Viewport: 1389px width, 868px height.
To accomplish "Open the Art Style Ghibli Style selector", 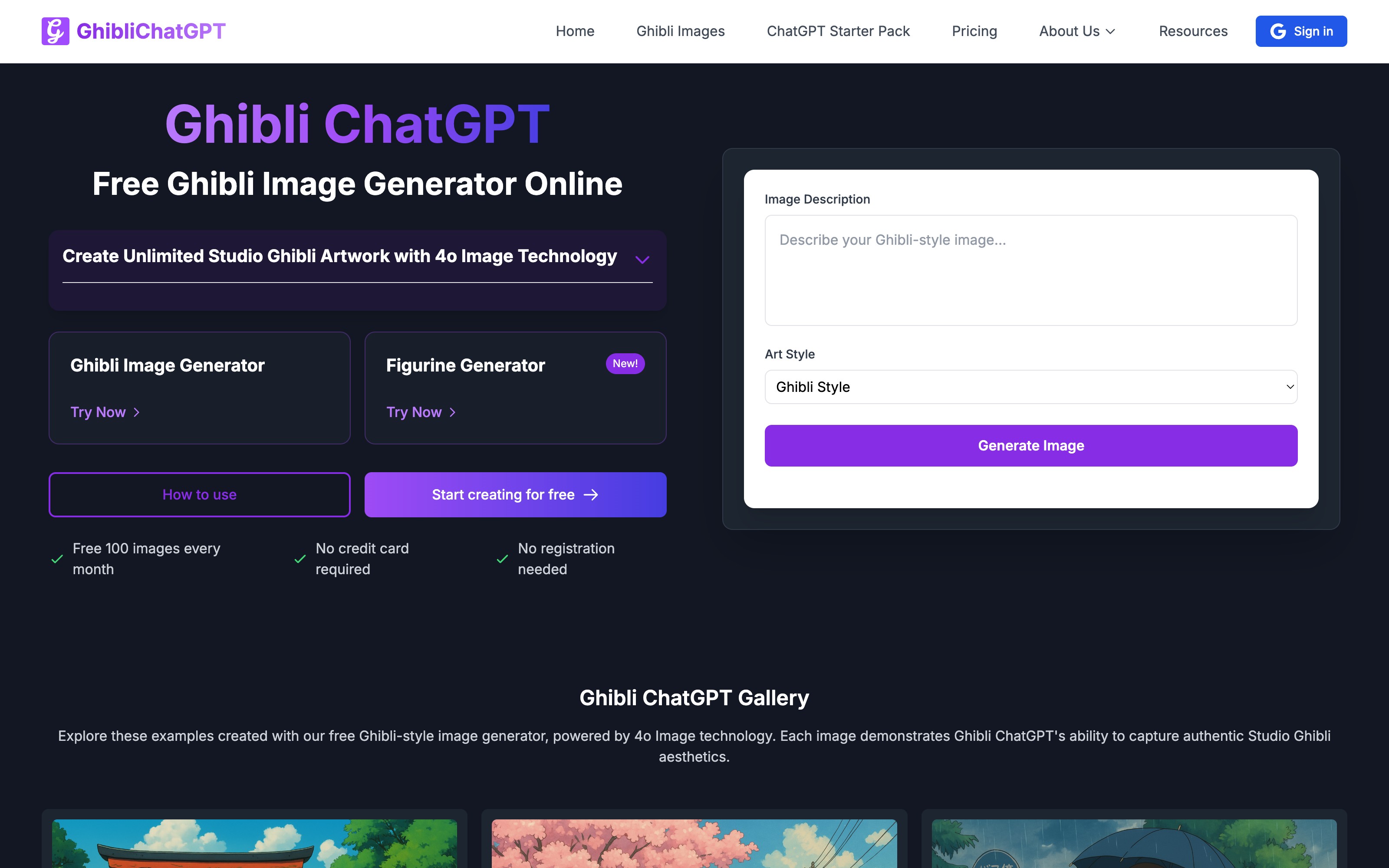I will tap(1030, 387).
